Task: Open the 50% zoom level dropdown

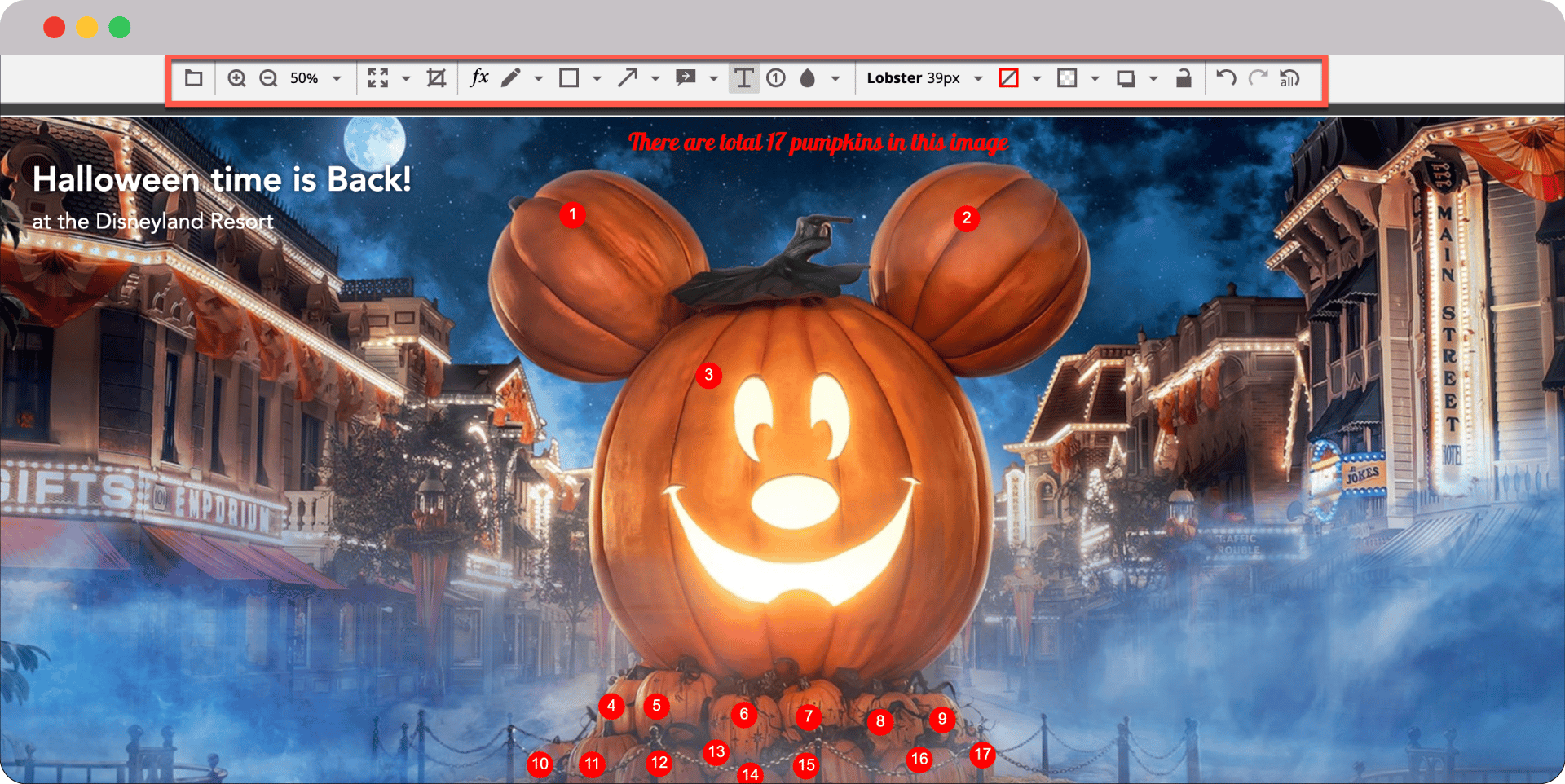Action: 337,79
